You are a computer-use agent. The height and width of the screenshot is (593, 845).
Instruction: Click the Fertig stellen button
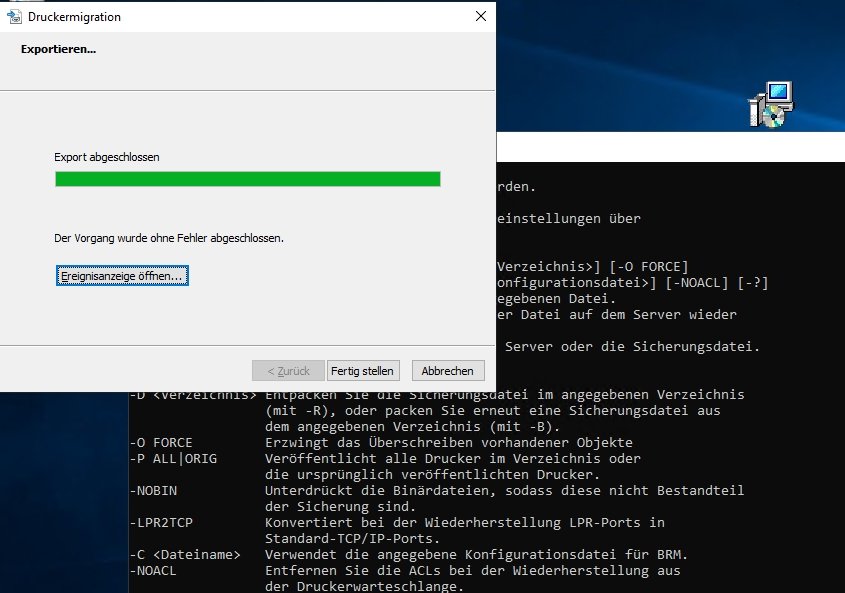pyautogui.click(x=362, y=370)
